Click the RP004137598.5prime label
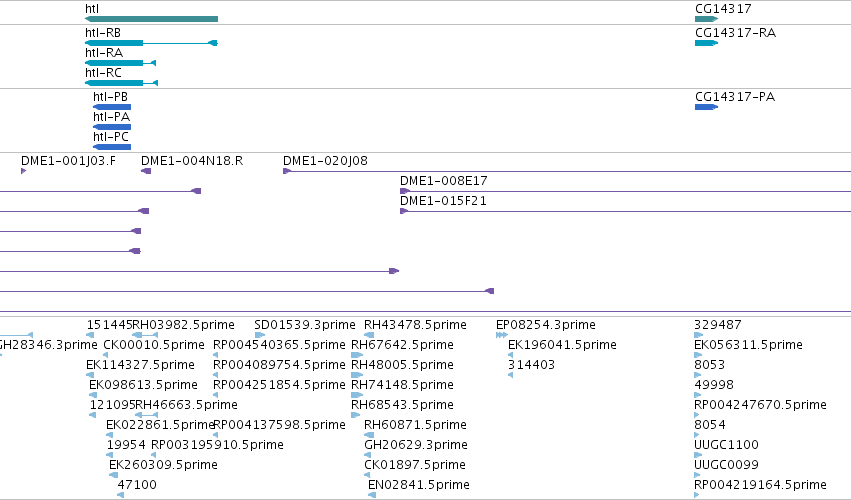The height and width of the screenshot is (500, 851). (280, 425)
